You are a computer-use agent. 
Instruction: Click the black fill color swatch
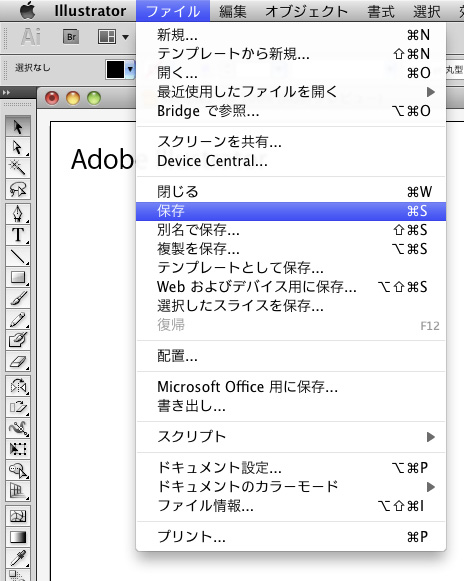pos(115,70)
